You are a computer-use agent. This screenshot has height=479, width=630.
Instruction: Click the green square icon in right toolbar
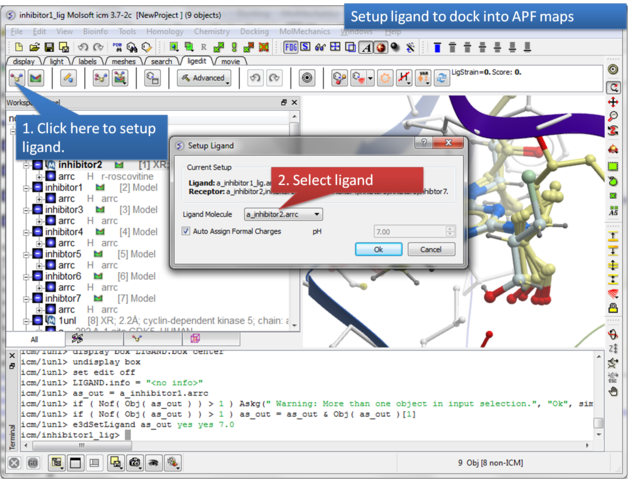tap(613, 166)
